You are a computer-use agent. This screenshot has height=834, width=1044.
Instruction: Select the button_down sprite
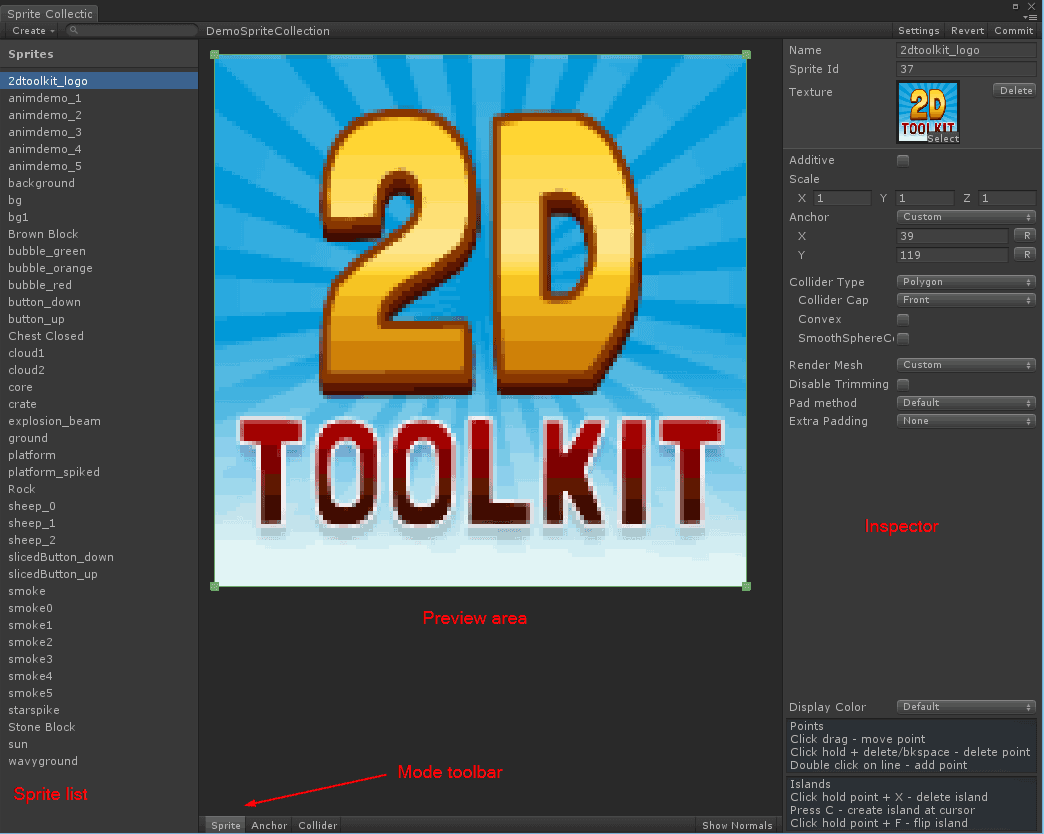[x=99, y=302]
